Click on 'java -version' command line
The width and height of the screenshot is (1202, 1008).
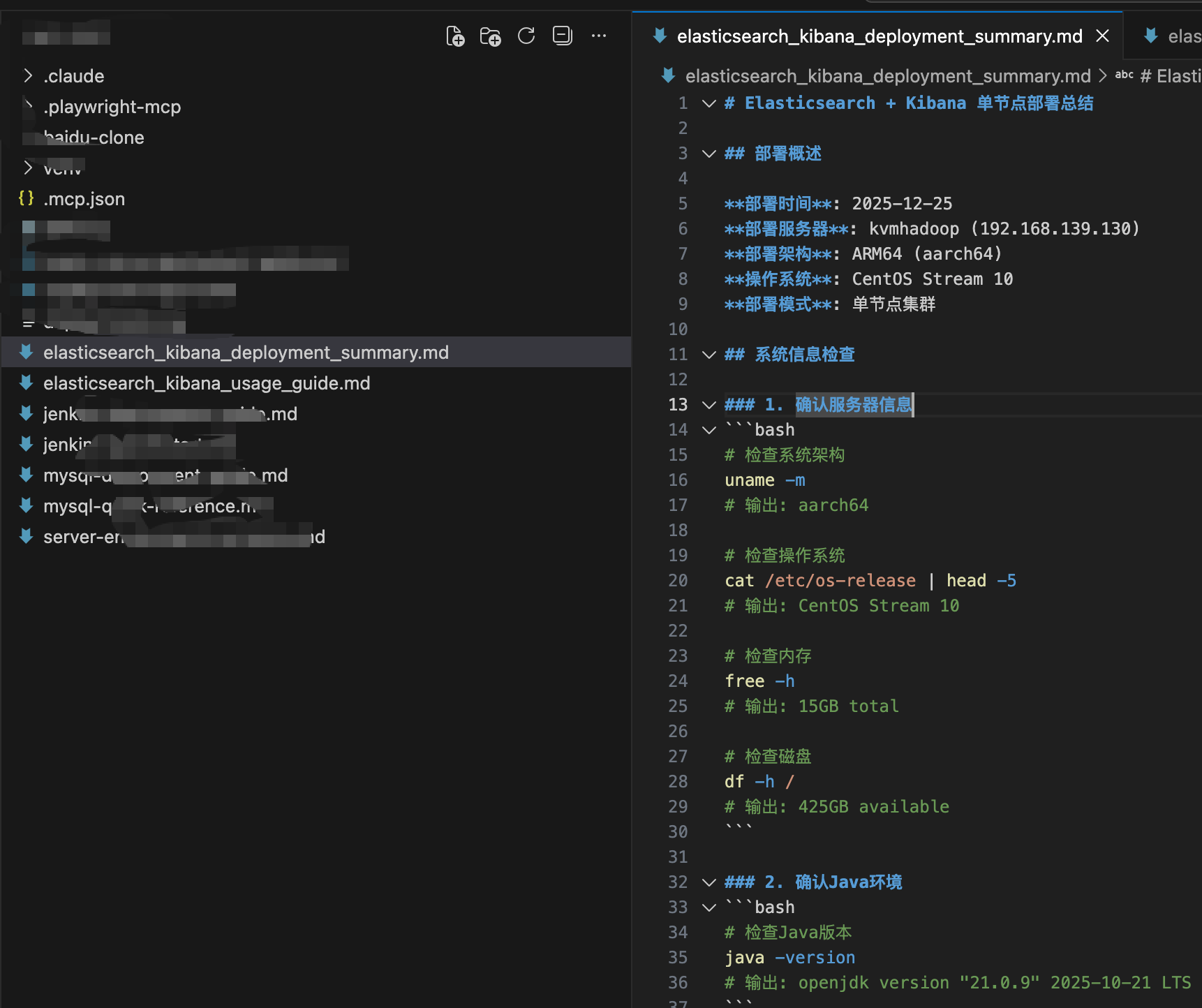[790, 958]
